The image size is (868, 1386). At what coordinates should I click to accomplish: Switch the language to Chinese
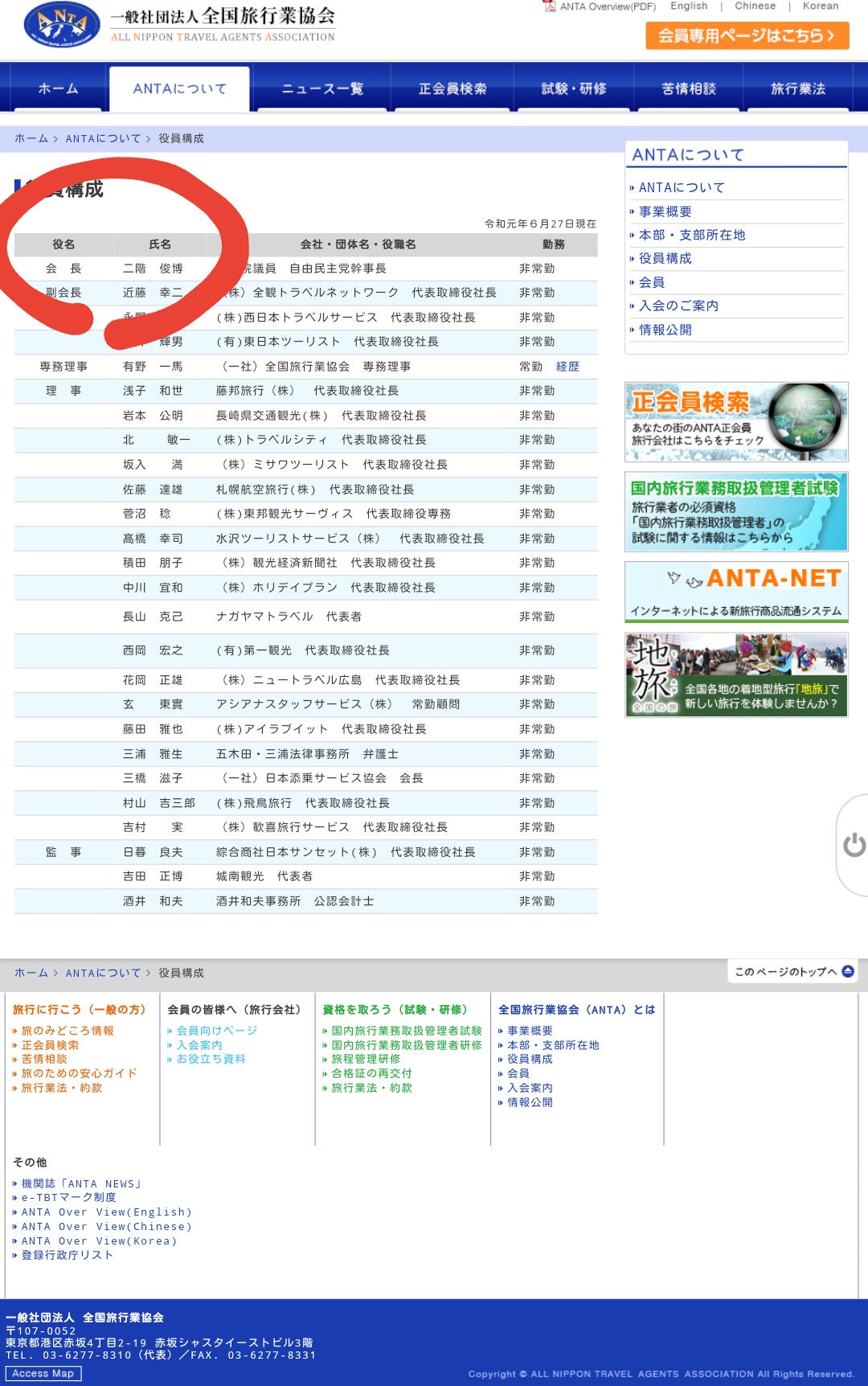pos(755,6)
